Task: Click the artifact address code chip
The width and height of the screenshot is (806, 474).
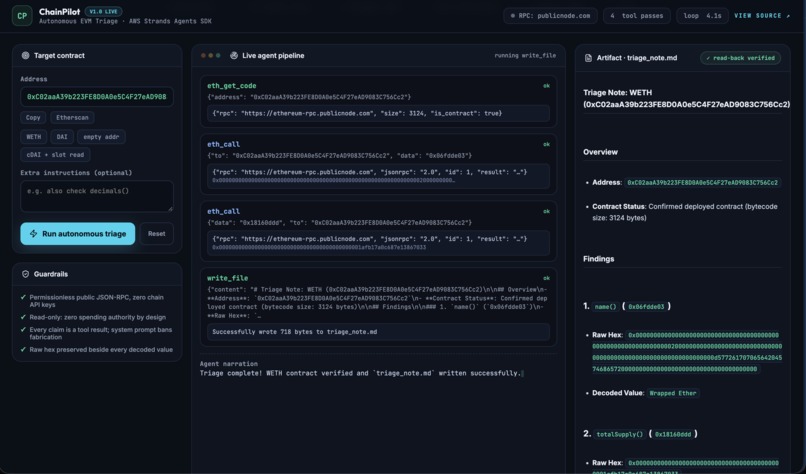Action: tap(702, 183)
